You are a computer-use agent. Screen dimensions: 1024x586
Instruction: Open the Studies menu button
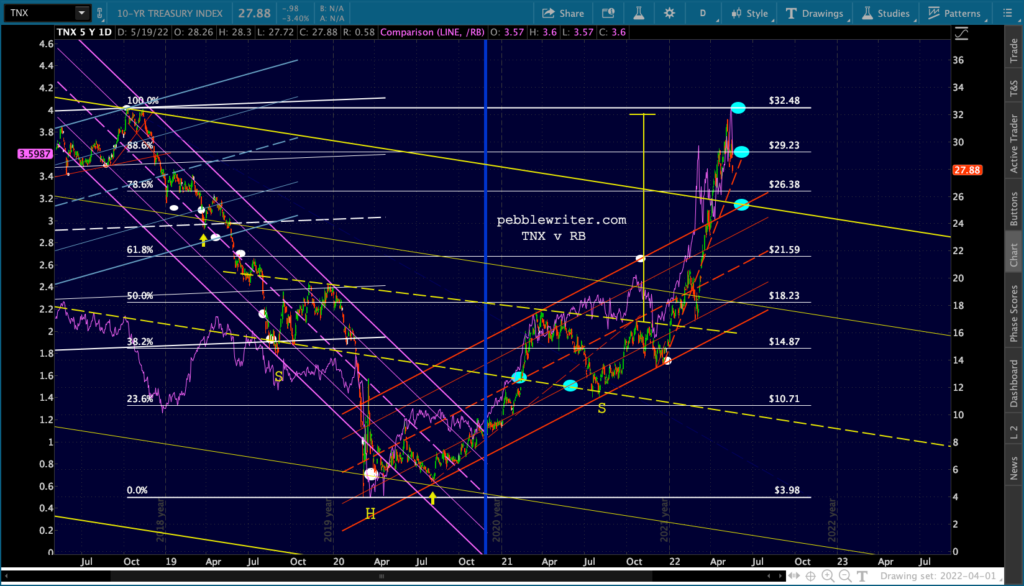click(886, 13)
